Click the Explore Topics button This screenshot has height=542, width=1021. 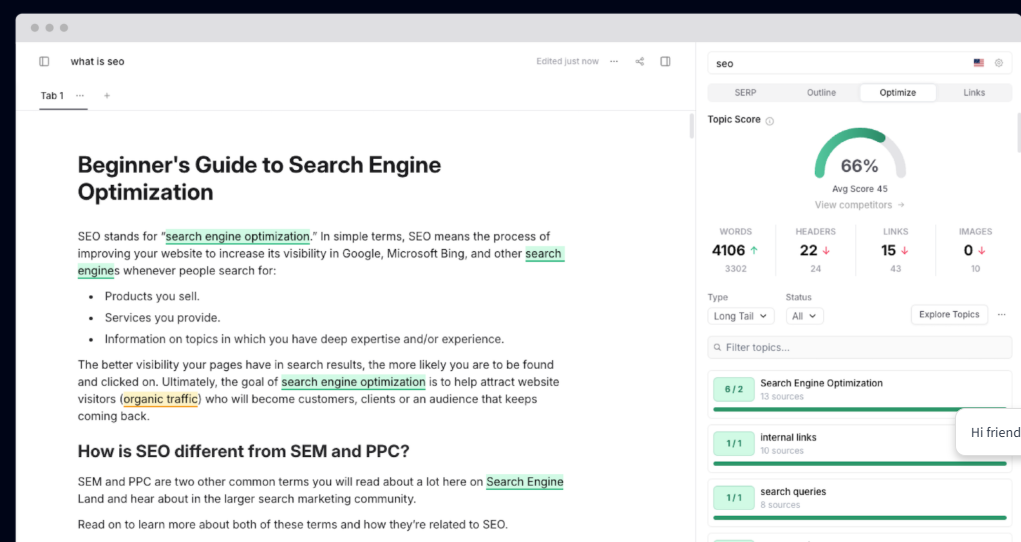949,315
